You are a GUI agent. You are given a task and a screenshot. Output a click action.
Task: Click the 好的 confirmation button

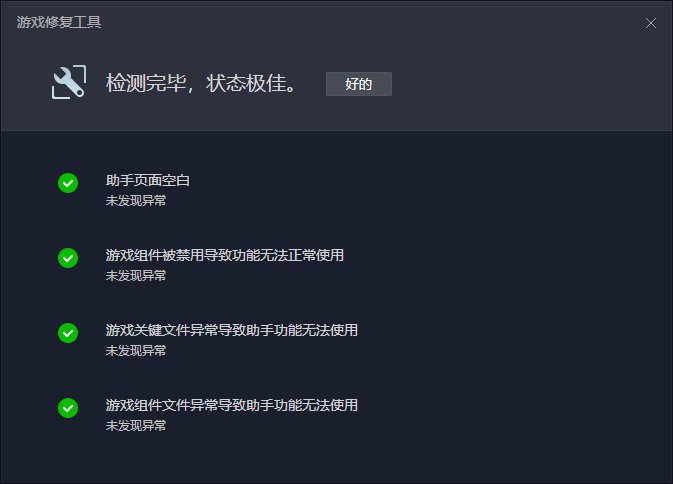[x=359, y=84]
